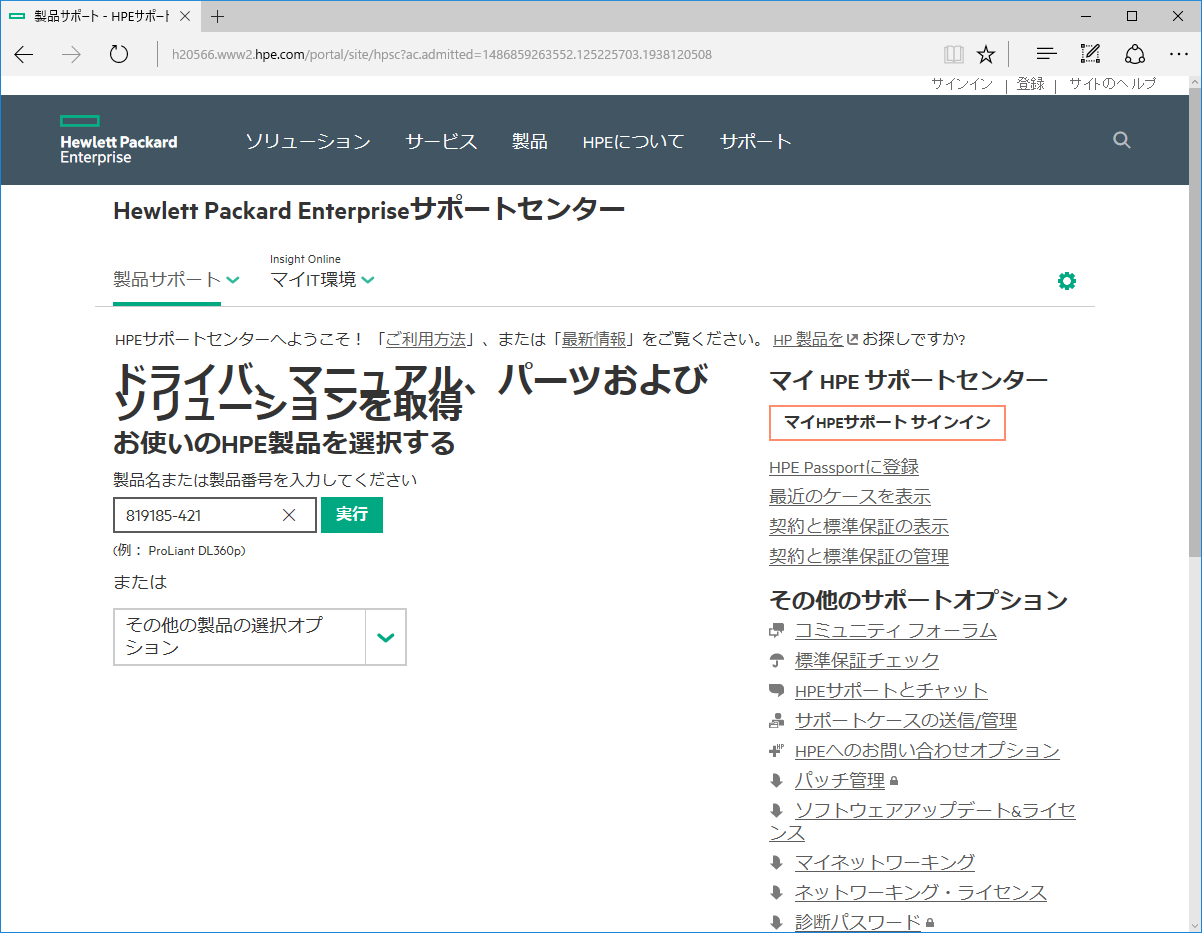Click the green chevron on product options
This screenshot has height=933, width=1202.
pyautogui.click(x=387, y=637)
